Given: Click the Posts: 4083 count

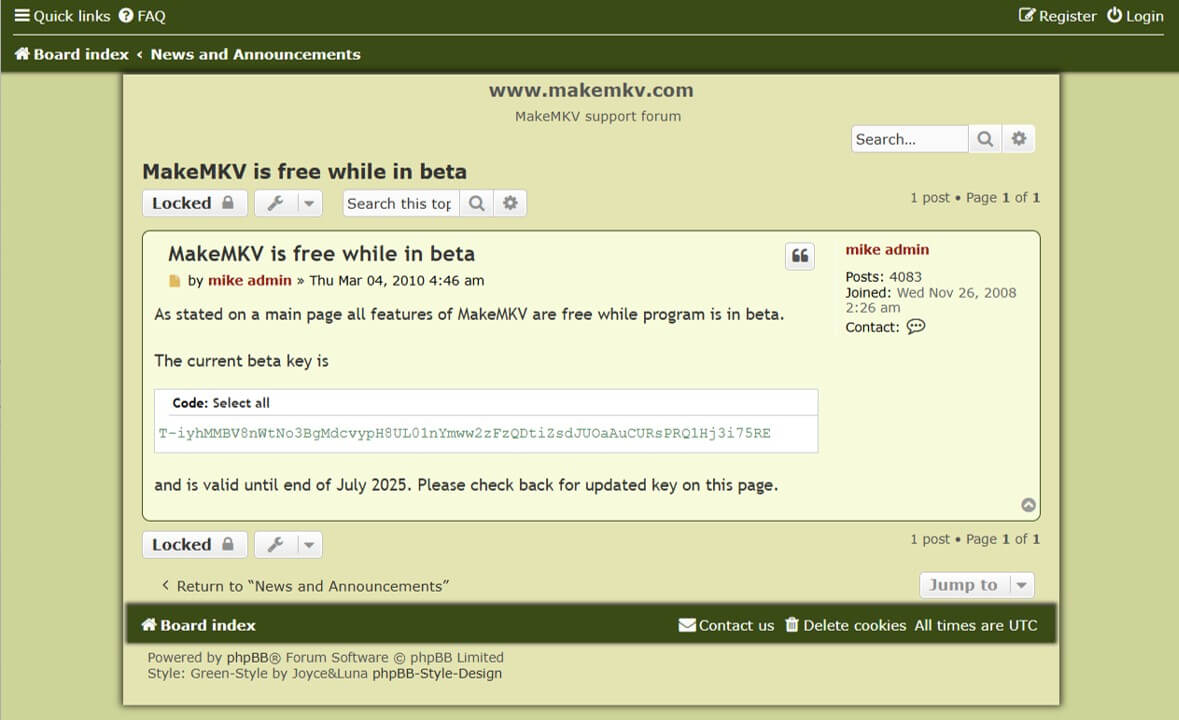Looking at the screenshot, I should tap(883, 277).
